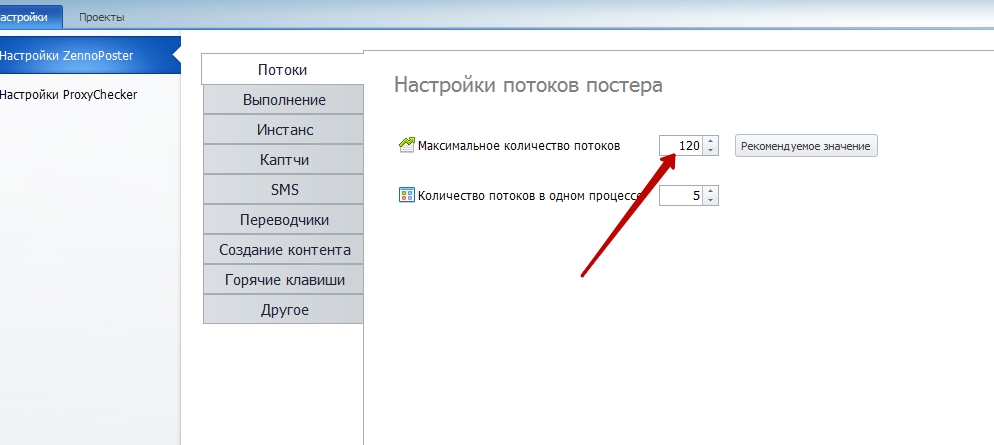Click the green chart icon for max threads

point(406,145)
